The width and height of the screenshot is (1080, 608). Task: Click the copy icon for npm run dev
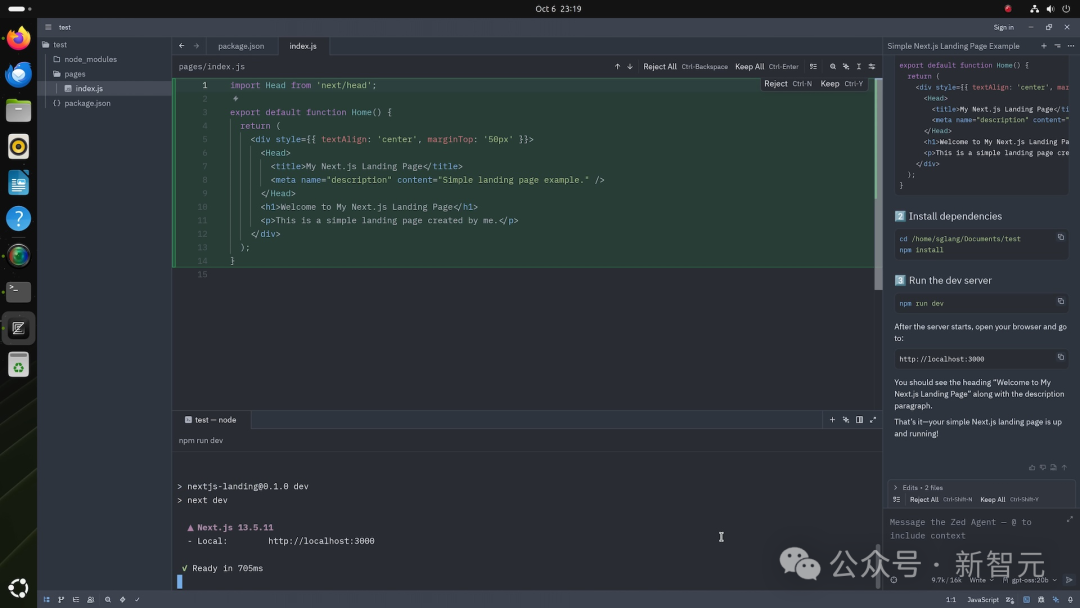coord(1060,301)
